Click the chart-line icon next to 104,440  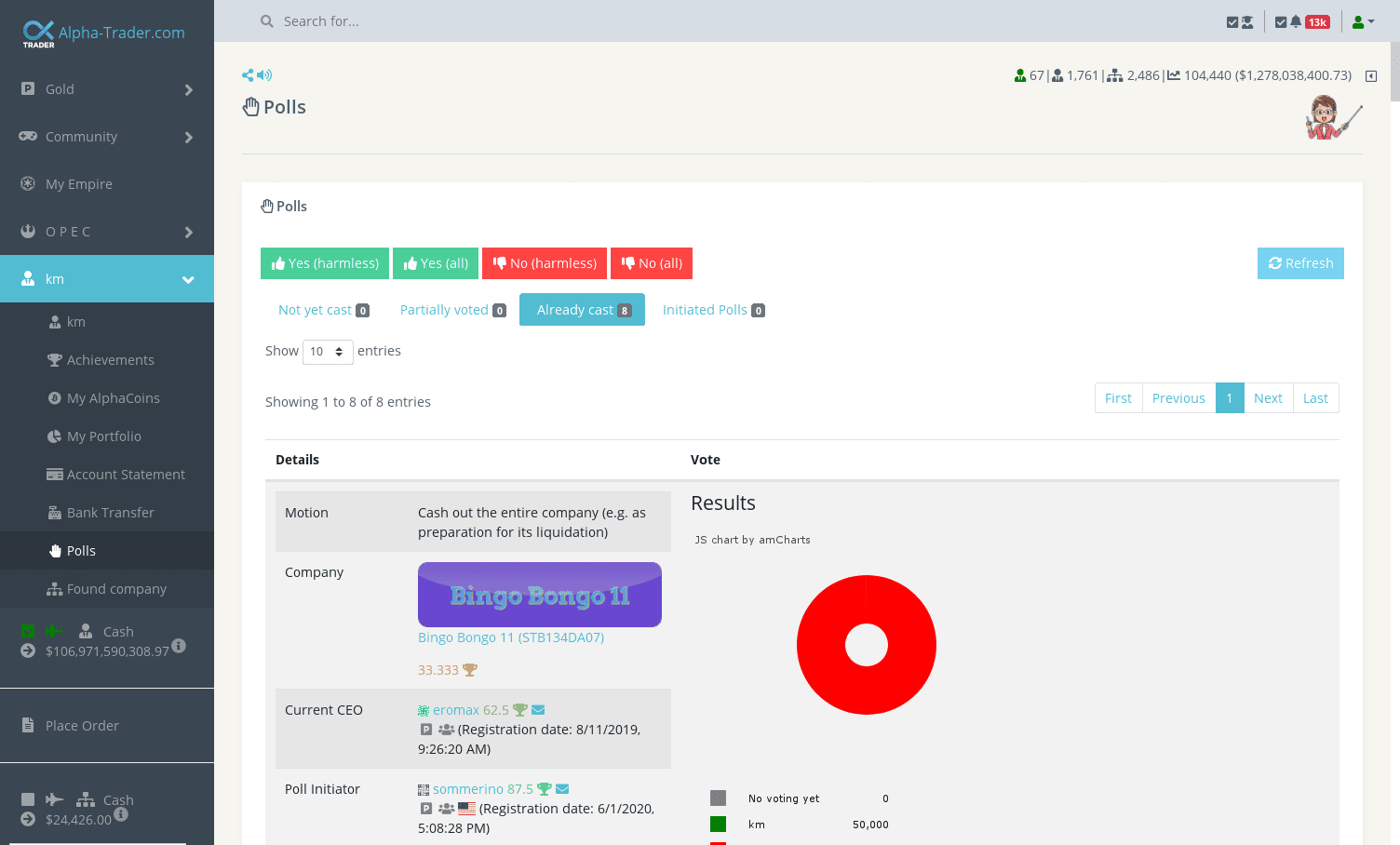[1174, 75]
